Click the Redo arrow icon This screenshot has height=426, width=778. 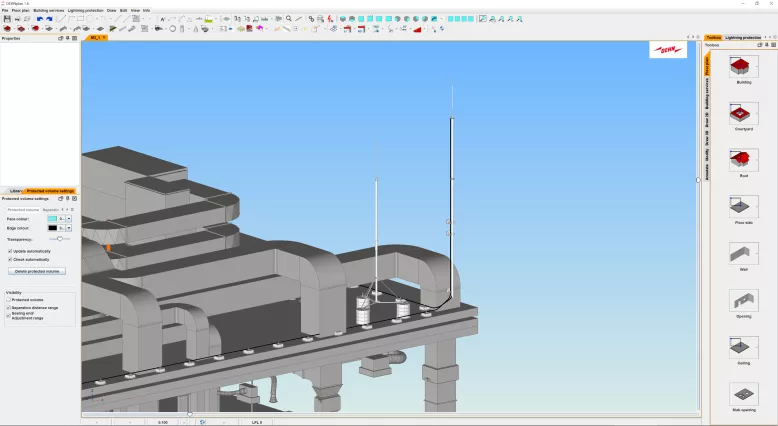point(49,19)
